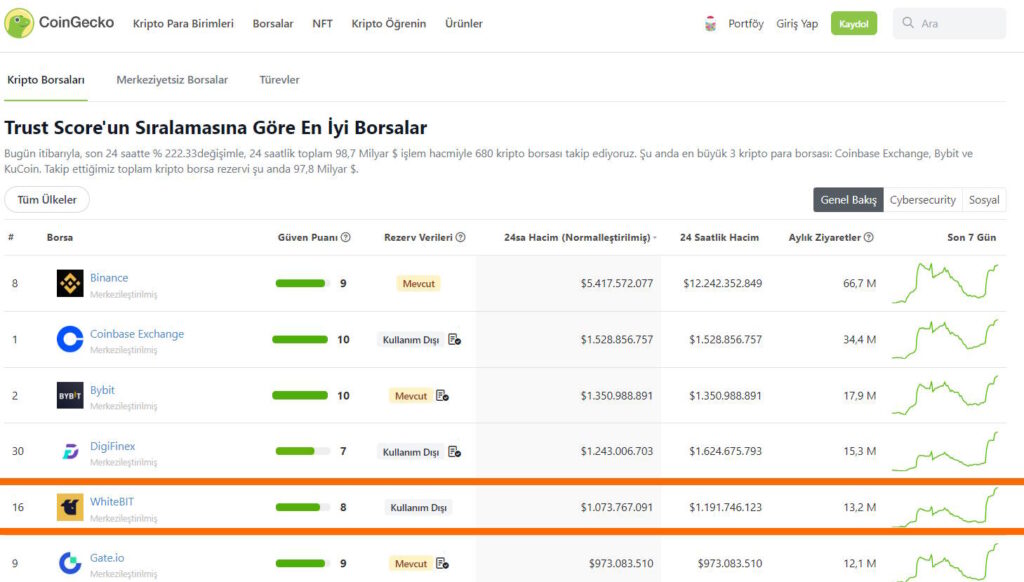The image size is (1024, 582).
Task: Click the 13,2 M monthly visits value
Action: [x=859, y=508]
